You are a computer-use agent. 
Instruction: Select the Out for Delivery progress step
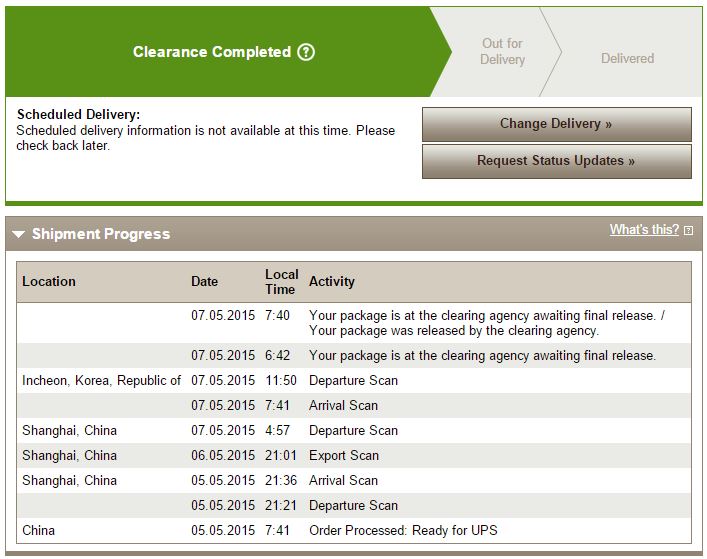[502, 51]
